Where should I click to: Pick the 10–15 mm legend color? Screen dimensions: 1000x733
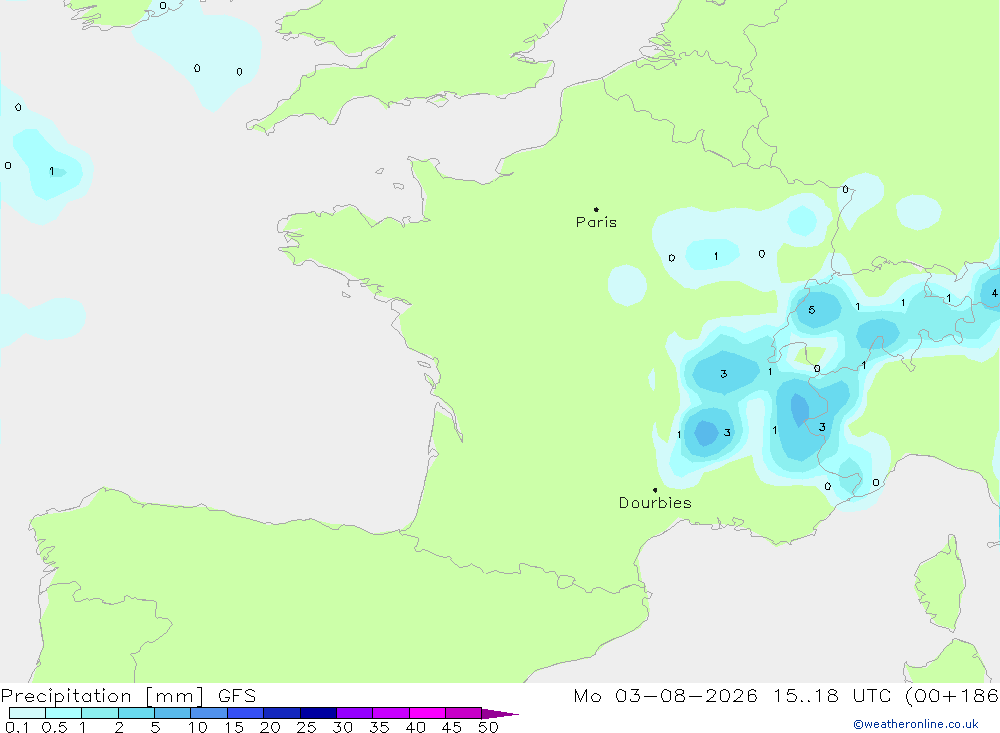pyautogui.click(x=209, y=713)
